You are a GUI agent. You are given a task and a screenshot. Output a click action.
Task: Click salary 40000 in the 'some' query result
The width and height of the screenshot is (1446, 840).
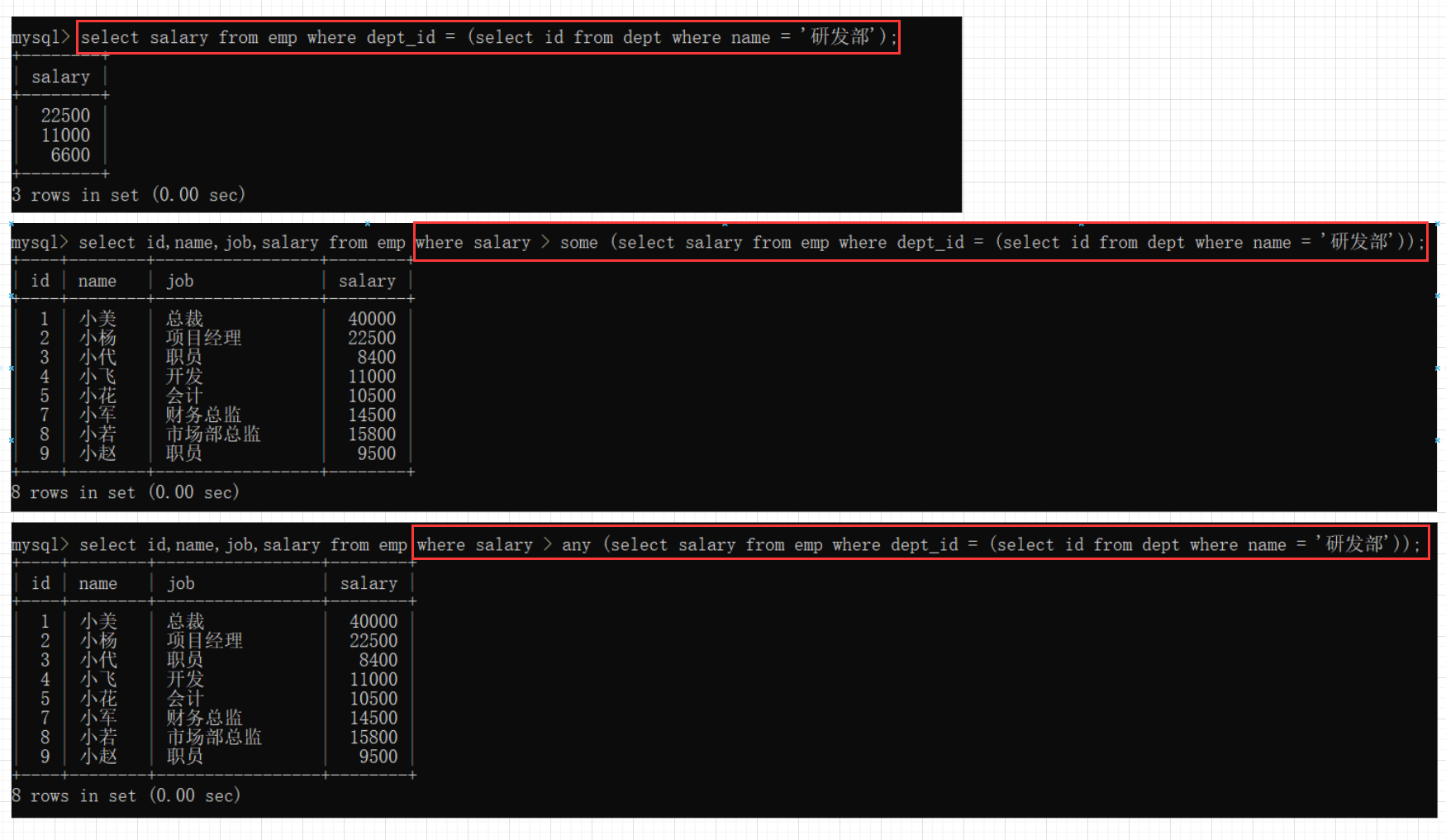(x=372, y=319)
